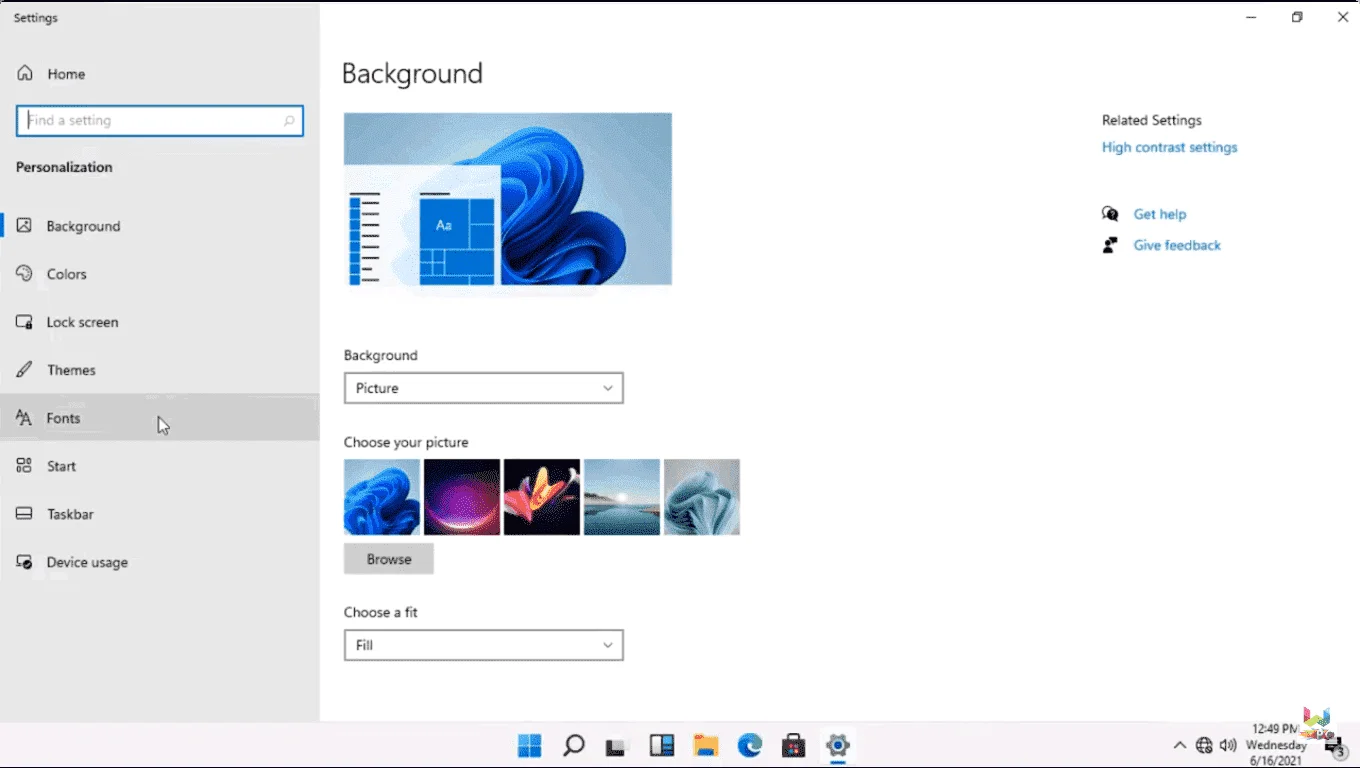This screenshot has width=1360, height=768.
Task: Click the Colors palette icon
Action: click(x=25, y=274)
